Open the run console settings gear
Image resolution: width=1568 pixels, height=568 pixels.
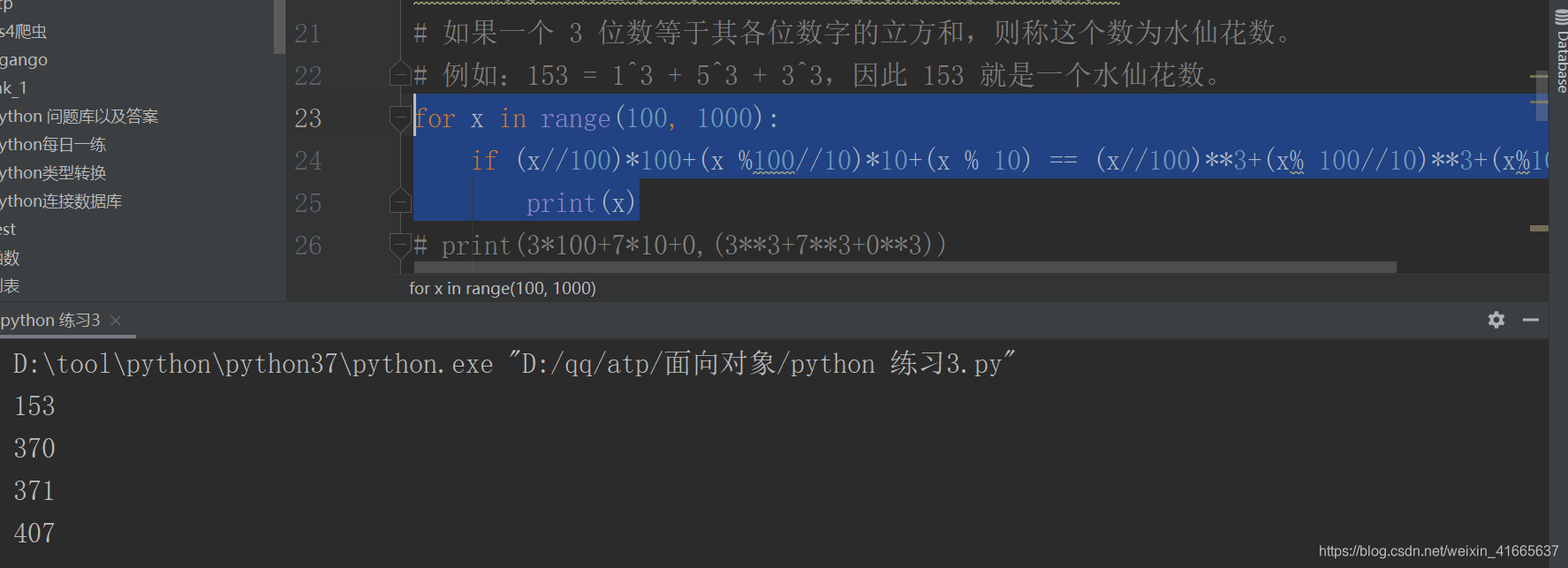[1496, 320]
